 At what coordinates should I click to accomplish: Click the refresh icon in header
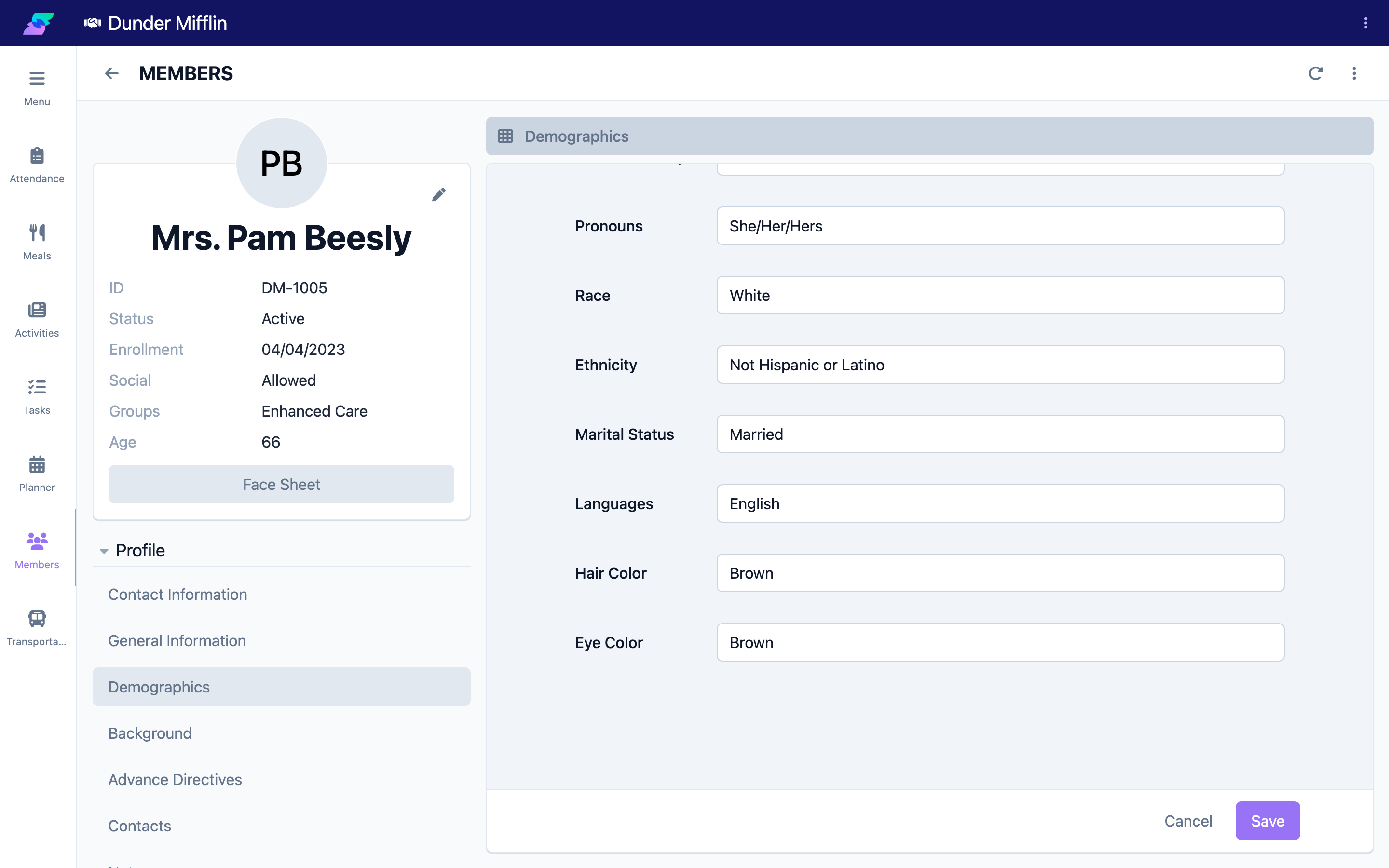click(x=1316, y=73)
